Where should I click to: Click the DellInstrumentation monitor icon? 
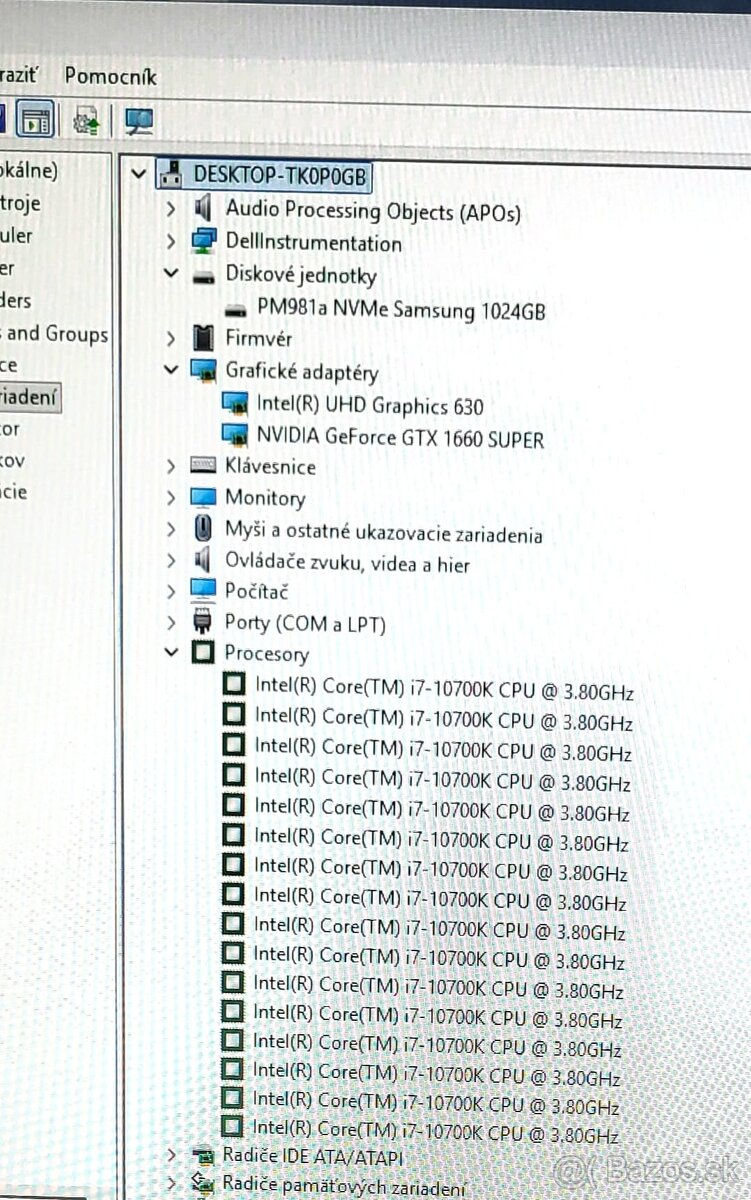tap(203, 242)
